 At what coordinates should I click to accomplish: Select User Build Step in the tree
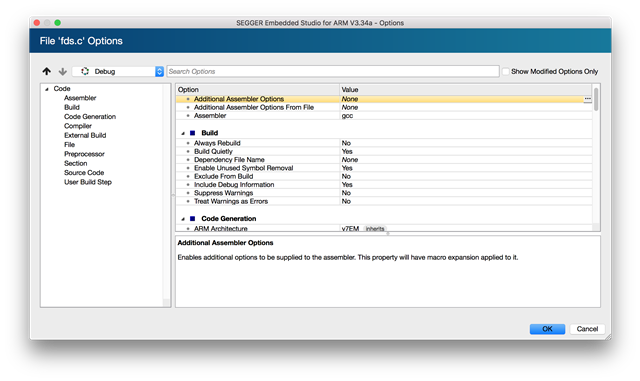point(88,182)
